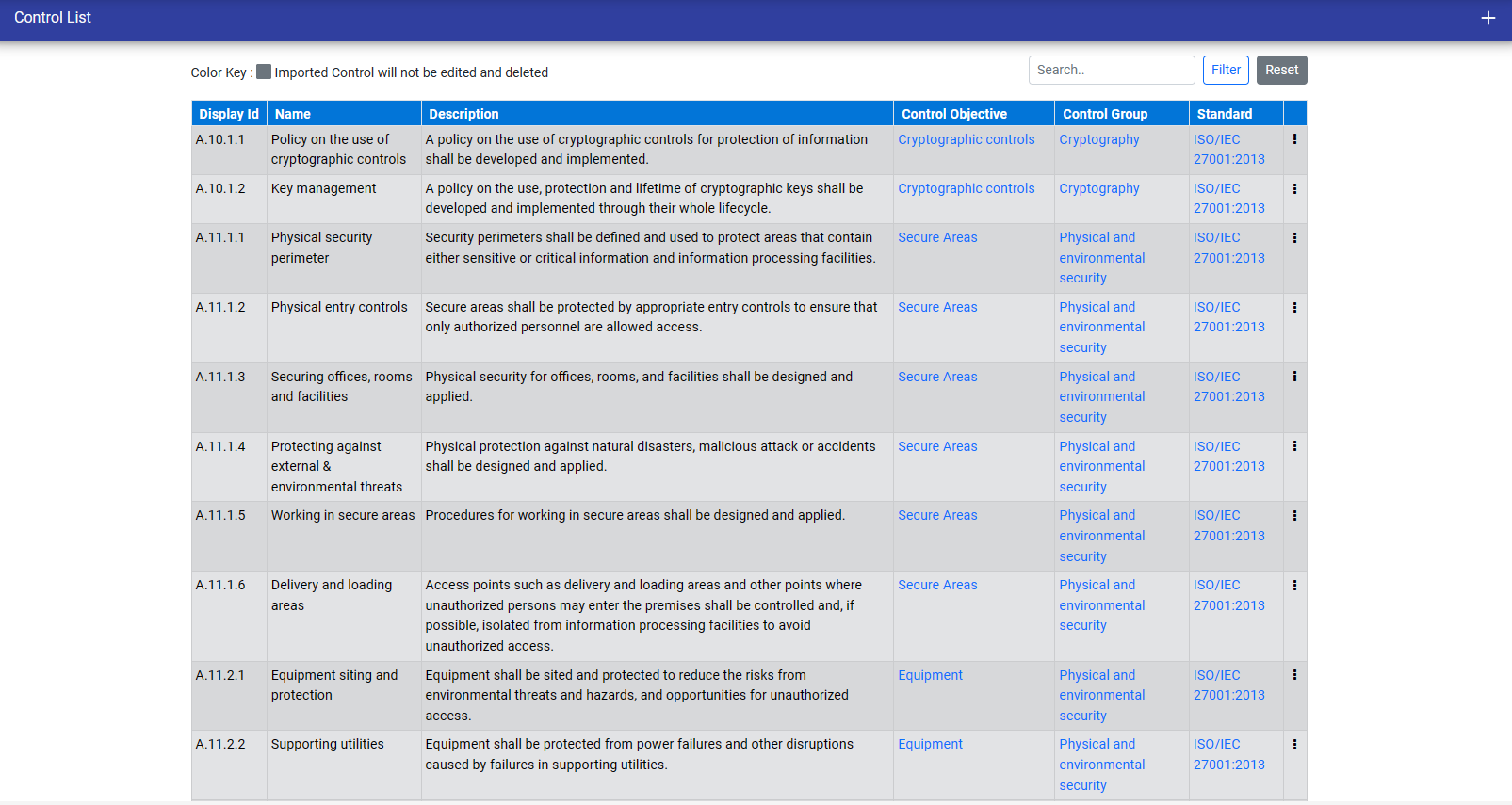
Task: Open ISO/IEC 27001:2013 link in row A.11.1.4
Action: 1228,457
